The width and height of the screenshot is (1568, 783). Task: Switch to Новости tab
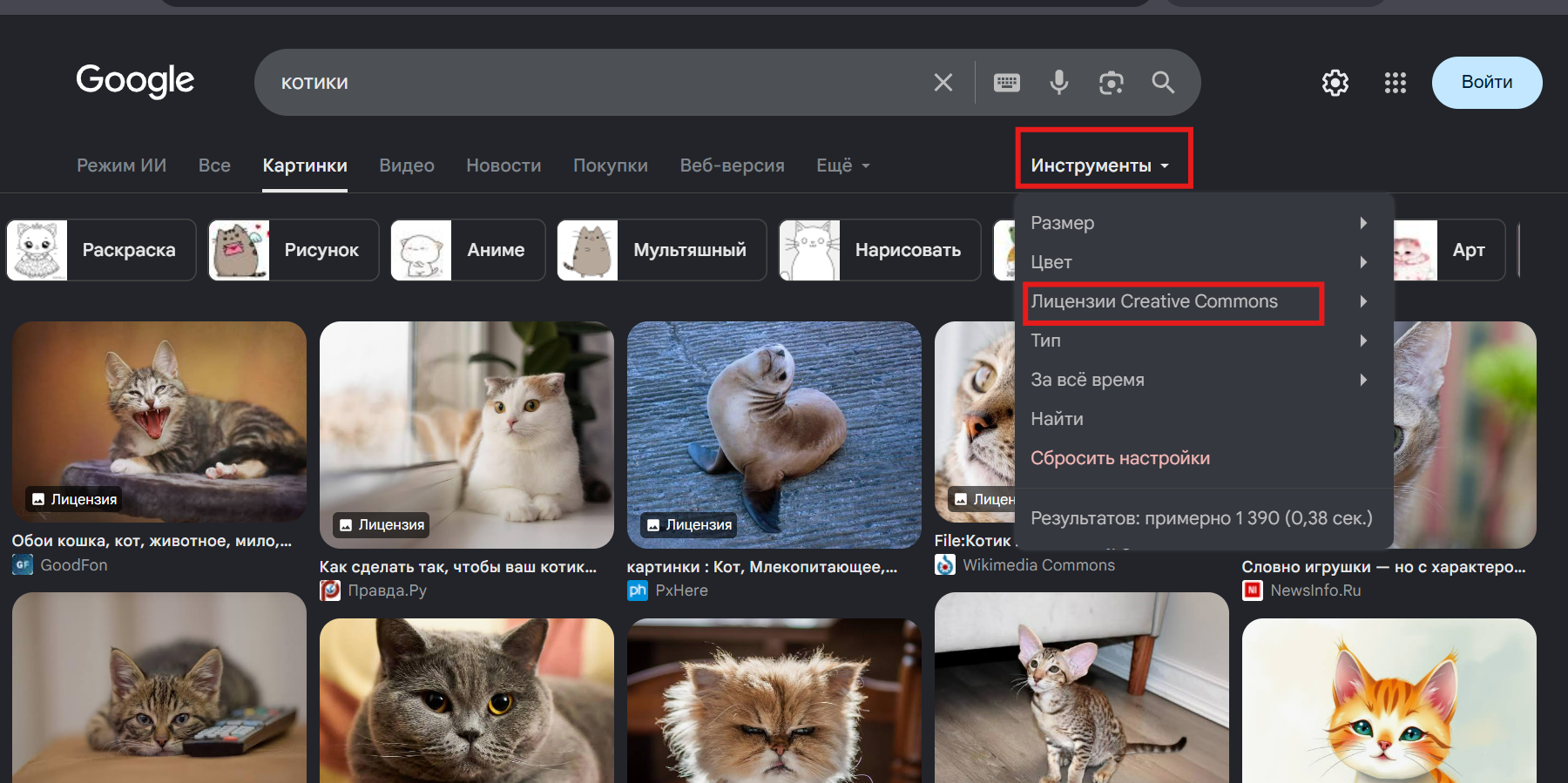(504, 165)
